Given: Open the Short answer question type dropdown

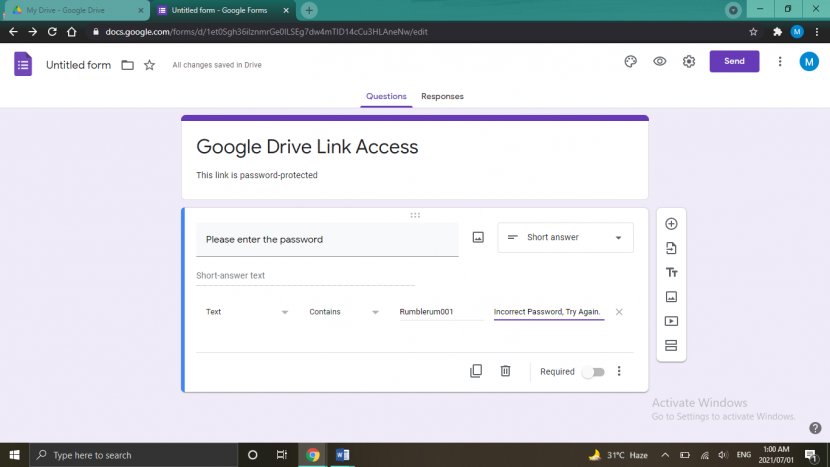Looking at the screenshot, I should [x=565, y=238].
